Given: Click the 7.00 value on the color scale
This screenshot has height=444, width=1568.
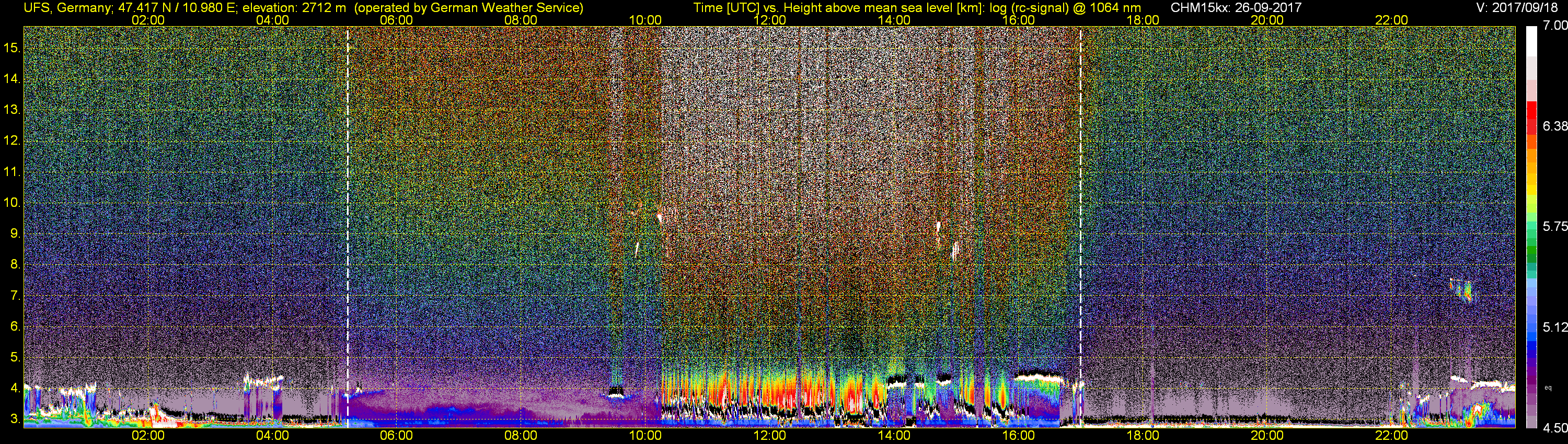Looking at the screenshot, I should click(x=1555, y=25).
